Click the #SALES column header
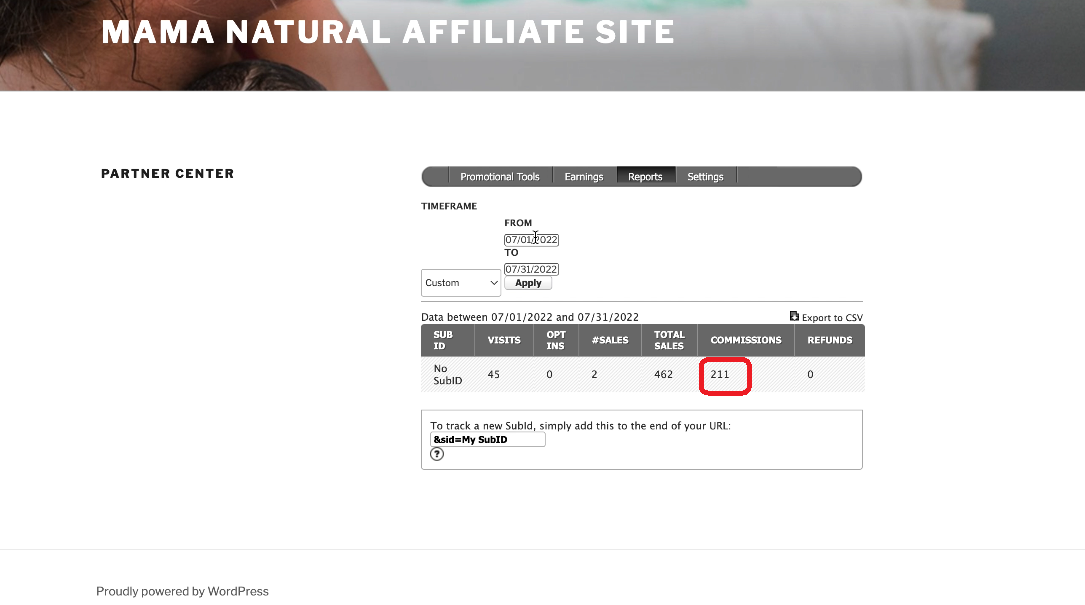 (610, 340)
